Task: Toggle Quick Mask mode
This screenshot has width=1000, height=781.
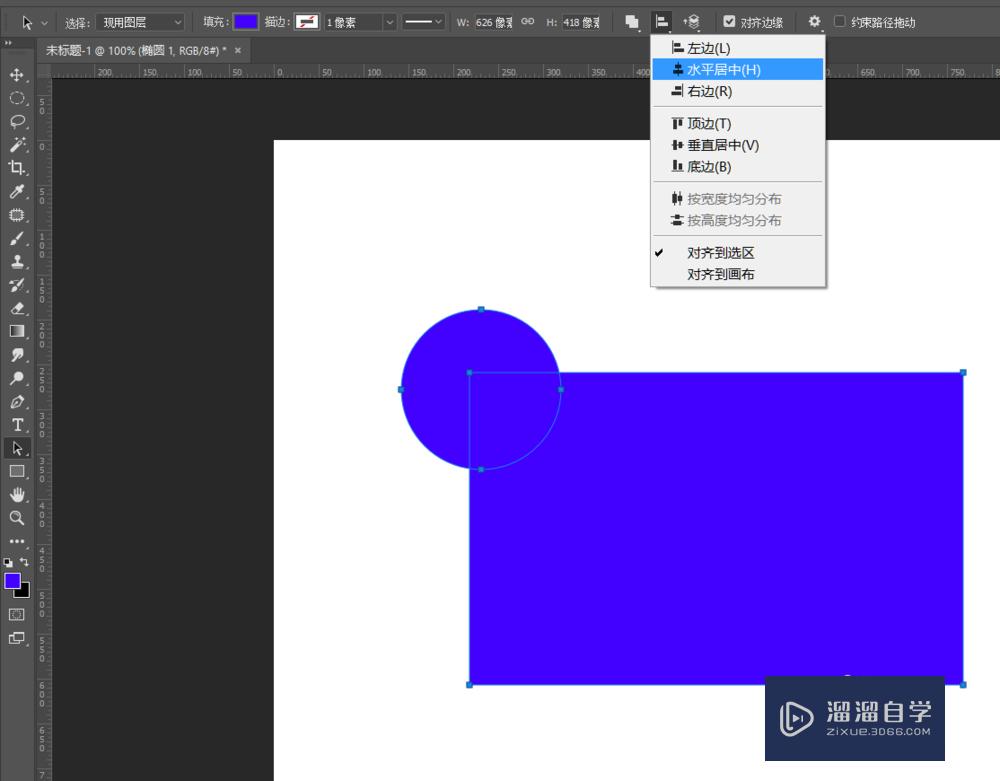Action: (x=17, y=614)
